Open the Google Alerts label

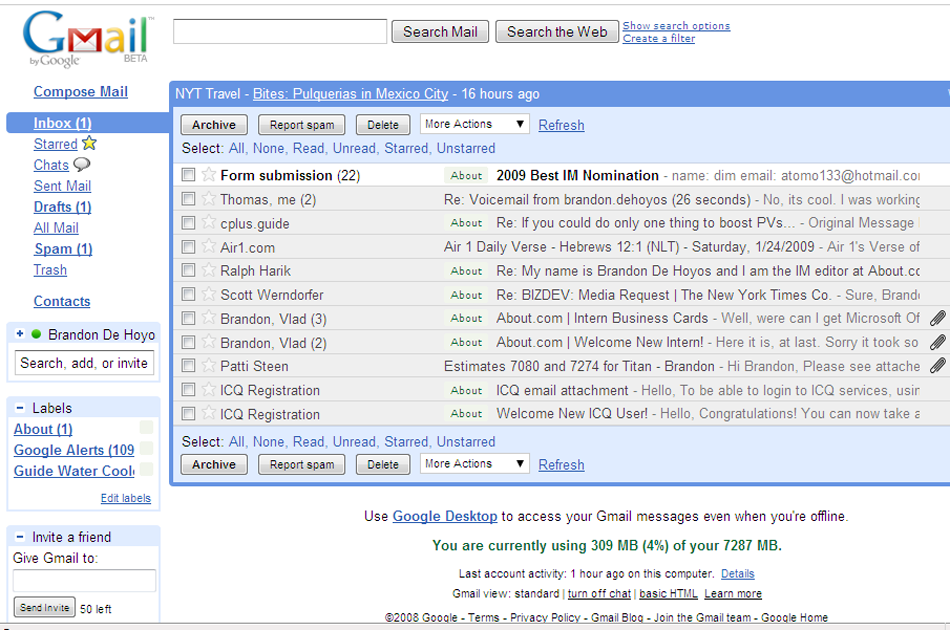pyautogui.click(x=74, y=450)
